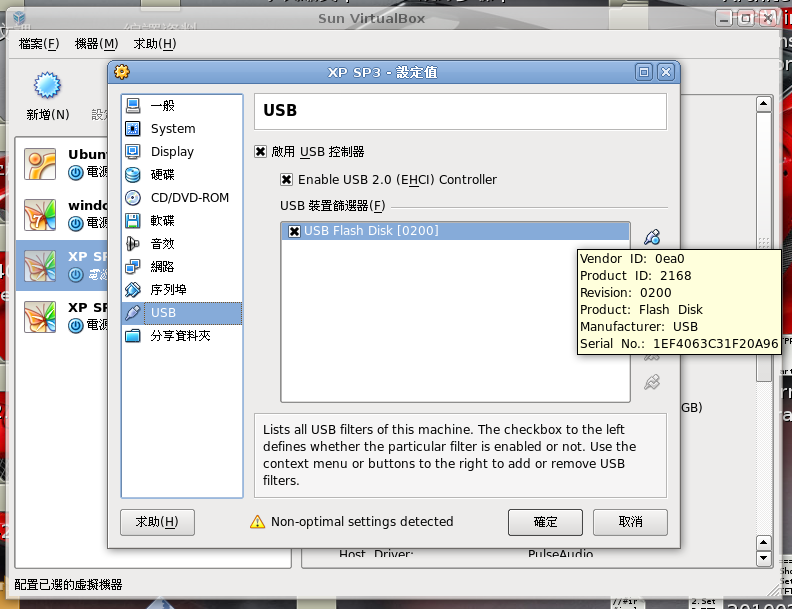Click the settings dialog gear icon
792x609 pixels.
pyautogui.click(x=122, y=72)
